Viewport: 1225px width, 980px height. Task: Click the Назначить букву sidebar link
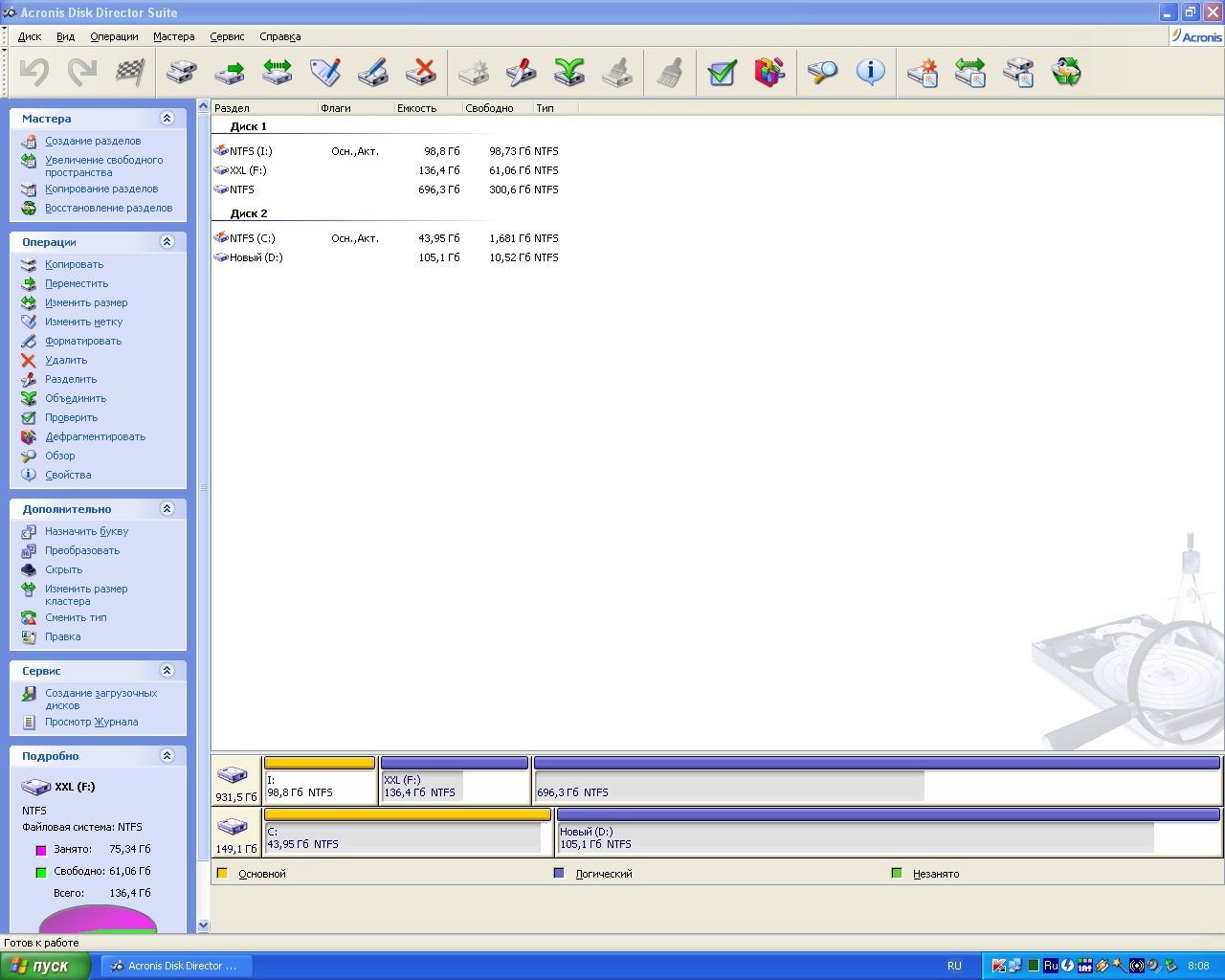tap(86, 531)
